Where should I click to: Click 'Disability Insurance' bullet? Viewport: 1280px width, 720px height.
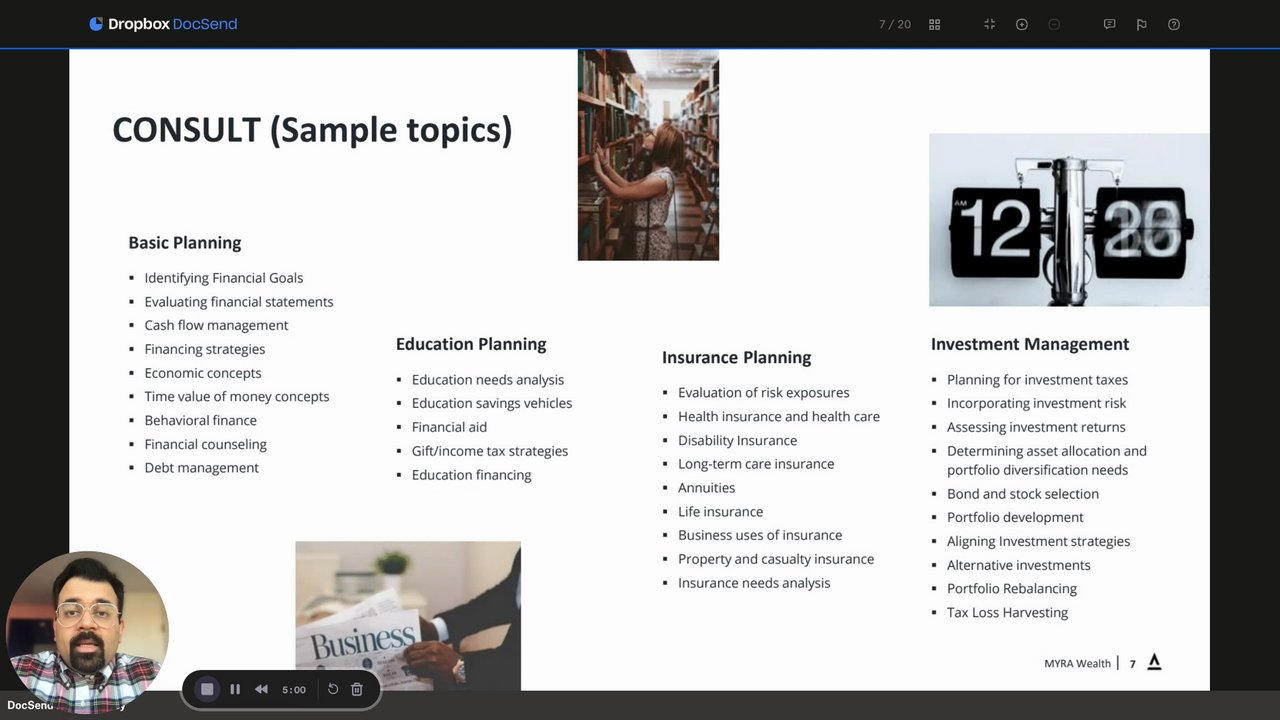point(738,440)
